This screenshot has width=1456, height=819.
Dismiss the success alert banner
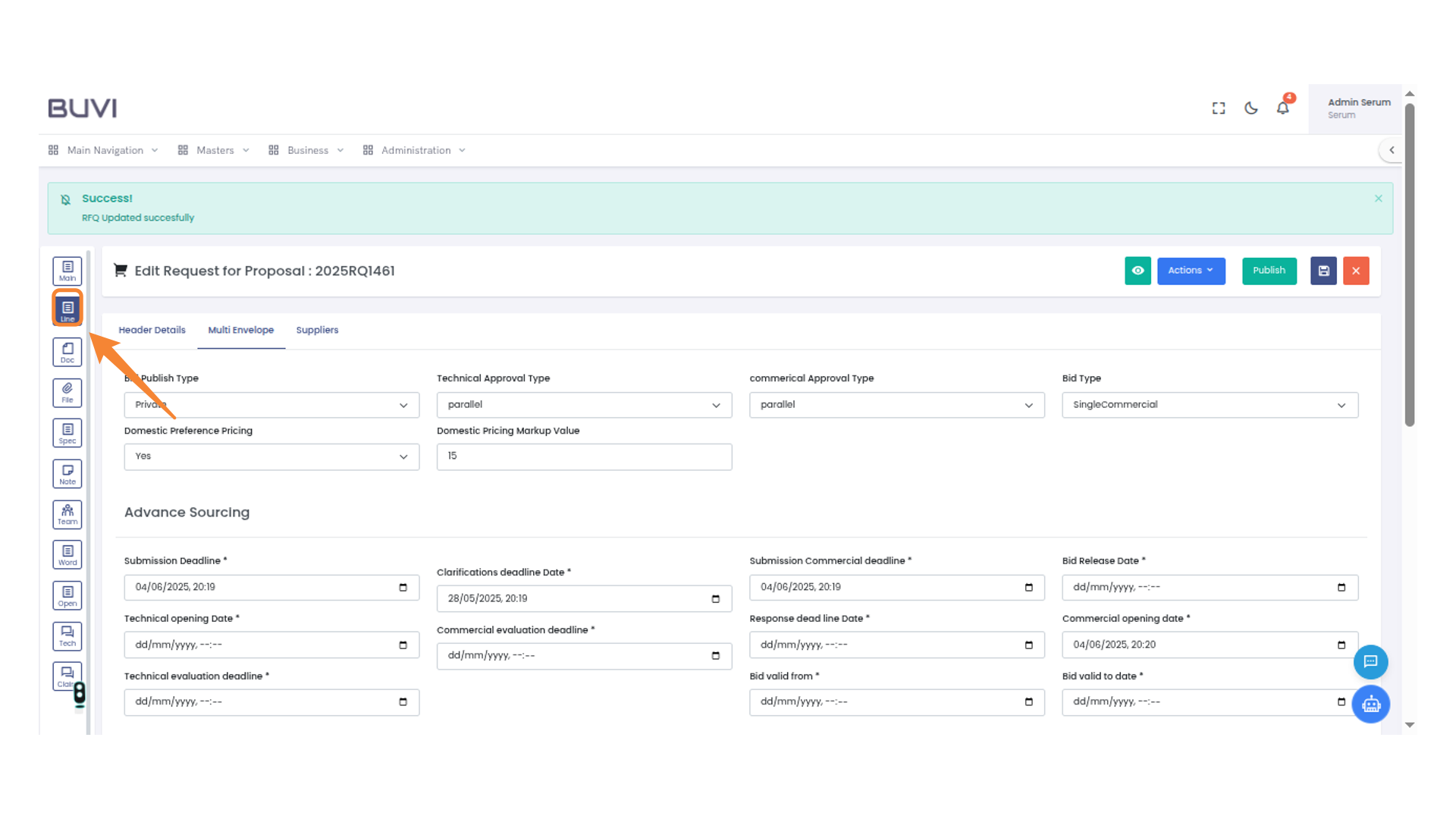tap(1378, 199)
